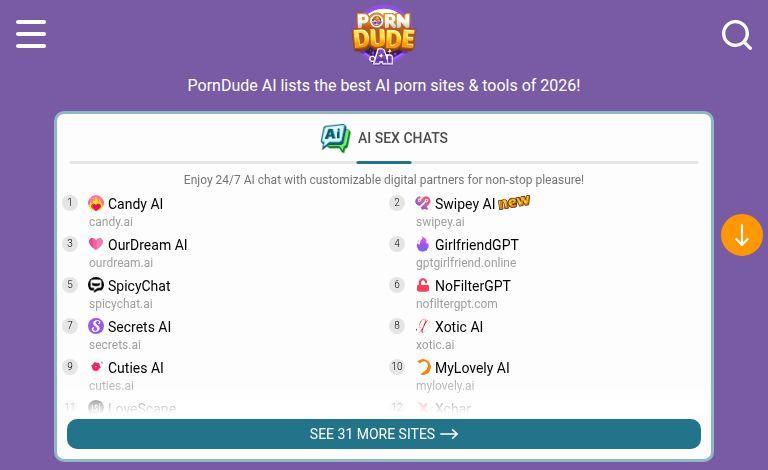
Task: Click the nofiltergpt.com URL text
Action: [456, 304]
